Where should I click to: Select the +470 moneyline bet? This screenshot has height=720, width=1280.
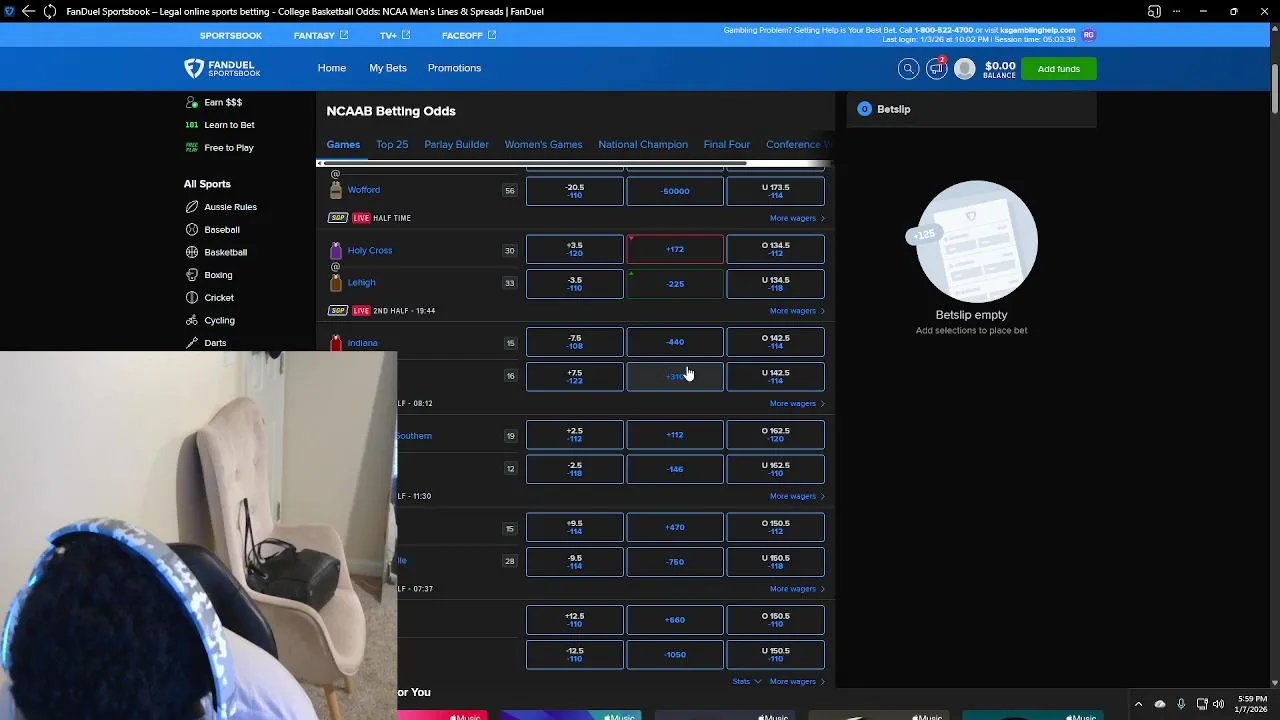pos(675,527)
